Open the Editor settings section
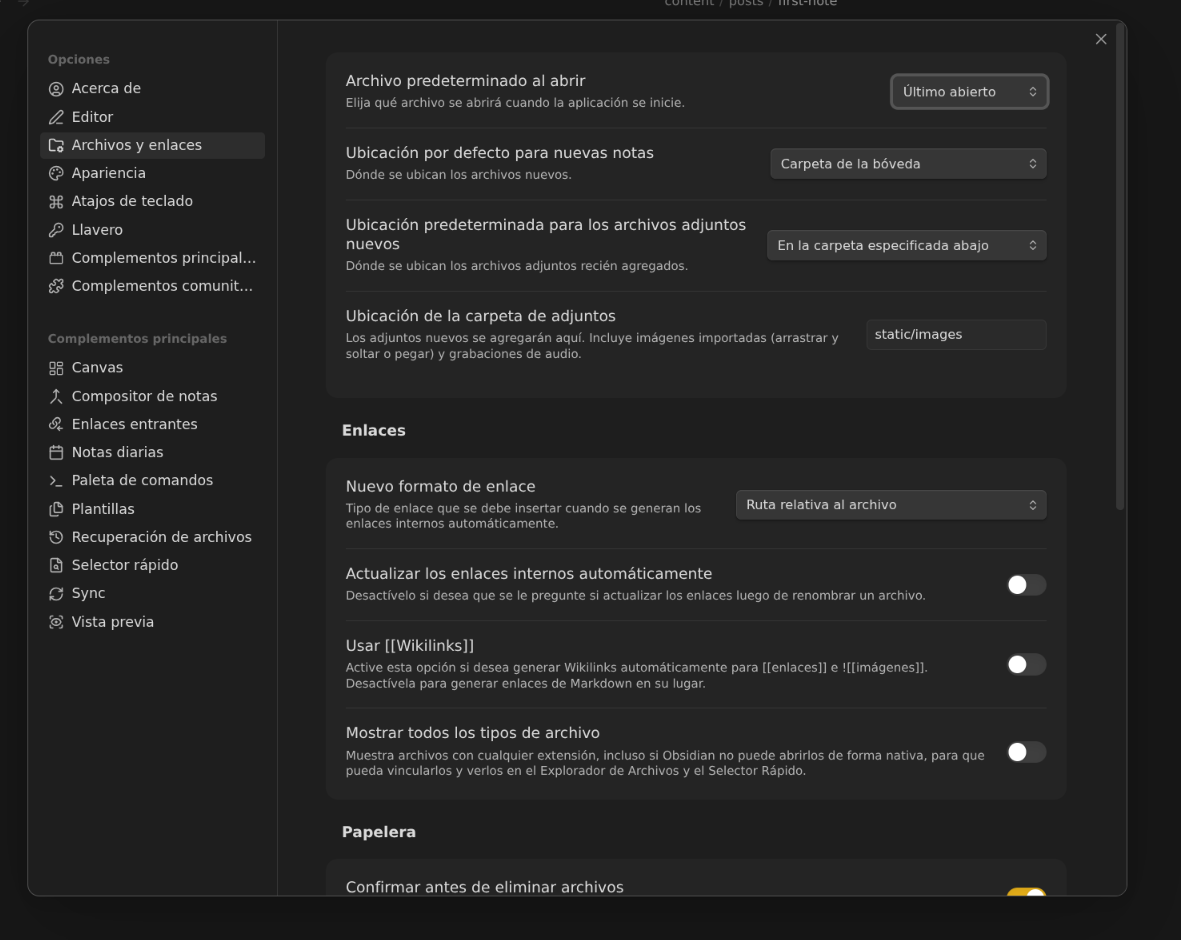 pos(92,117)
